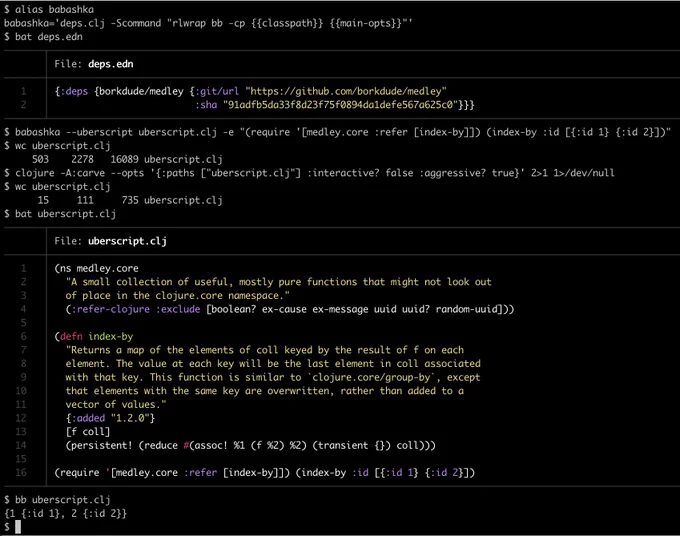The height and width of the screenshot is (536, 680).
Task: Click the '(defn index-by' line
Action: pos(94,336)
